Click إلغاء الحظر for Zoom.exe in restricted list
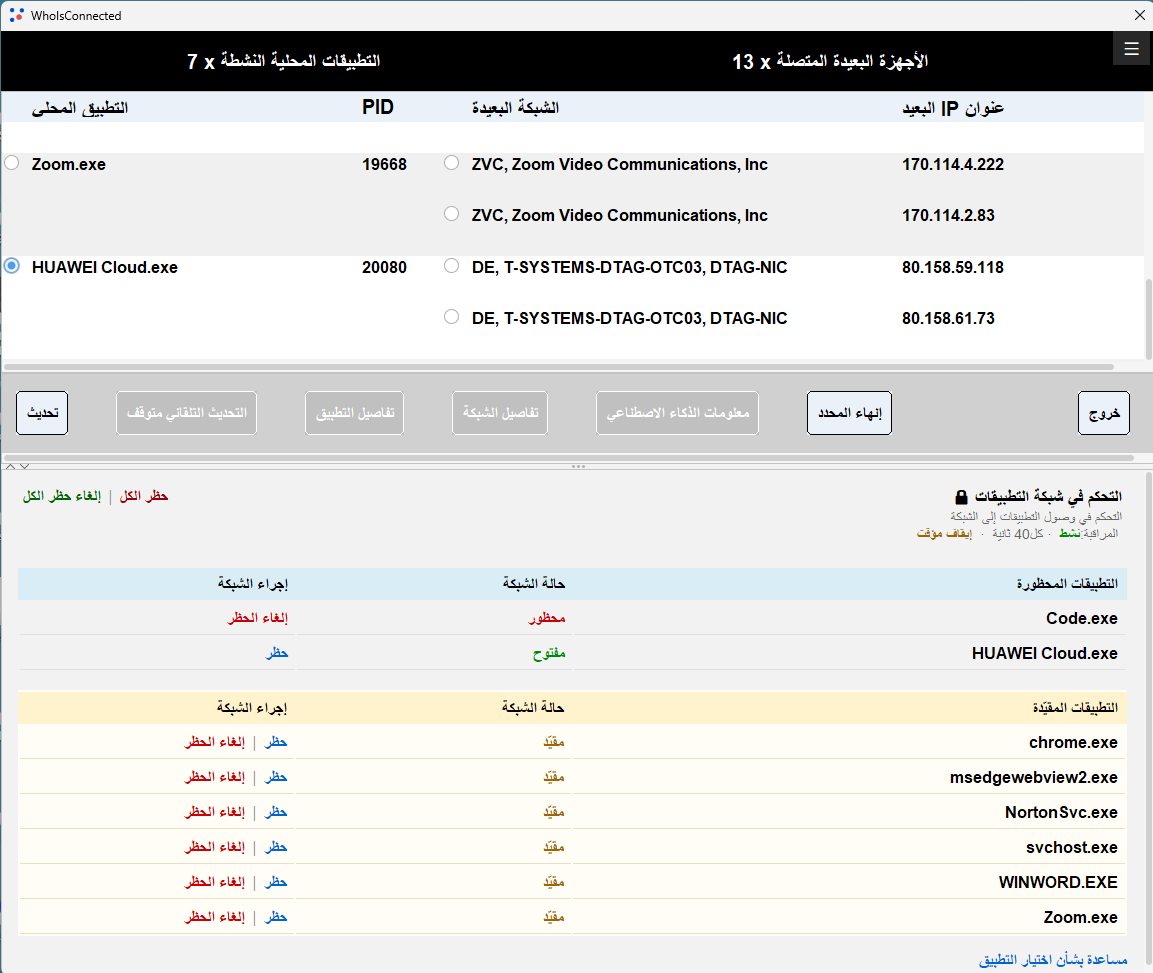This screenshot has width=1153, height=973. click(215, 917)
